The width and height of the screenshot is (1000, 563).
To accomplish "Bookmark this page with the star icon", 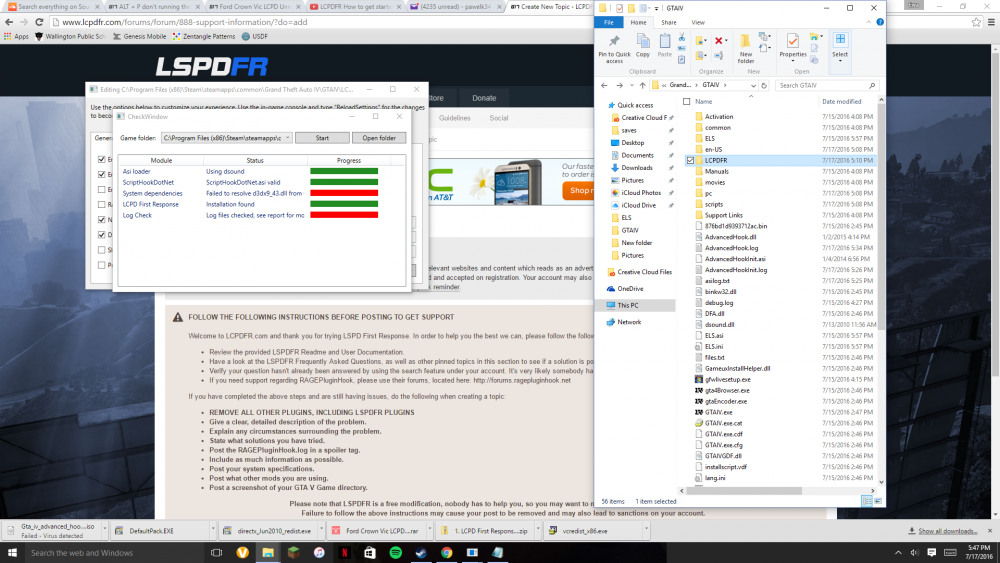I will (976, 22).
